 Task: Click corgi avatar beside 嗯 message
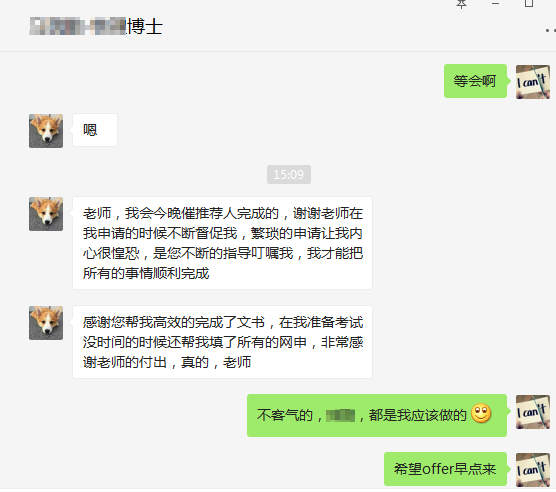coord(46,131)
